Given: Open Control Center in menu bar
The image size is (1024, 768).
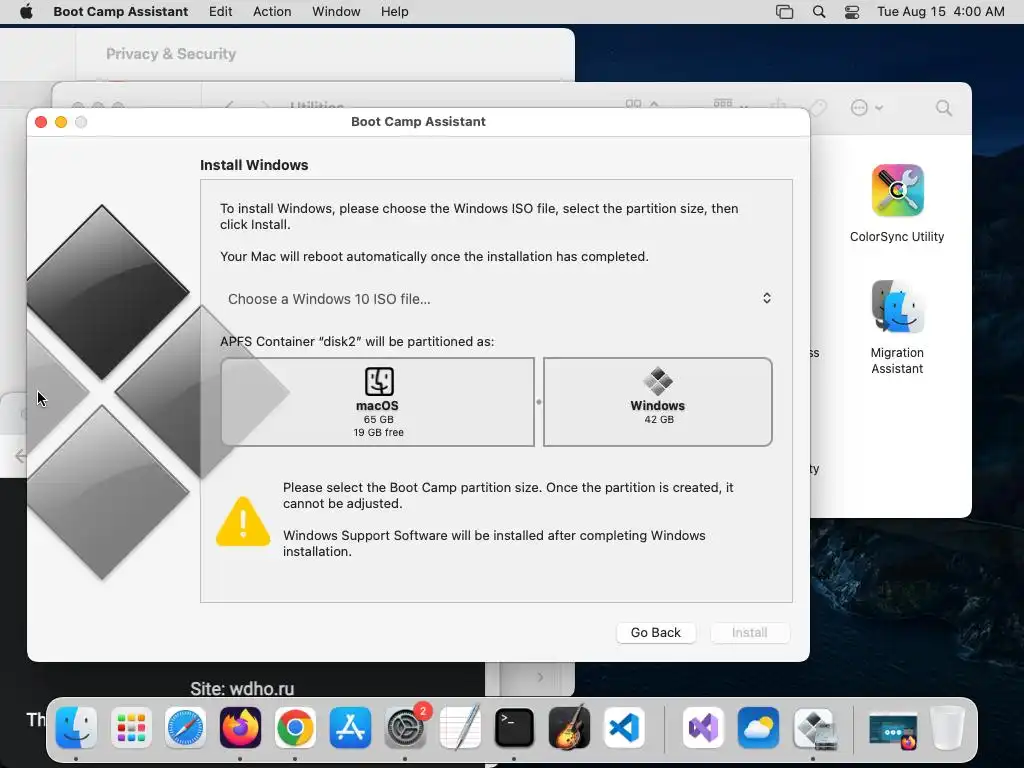Looking at the screenshot, I should (x=852, y=12).
